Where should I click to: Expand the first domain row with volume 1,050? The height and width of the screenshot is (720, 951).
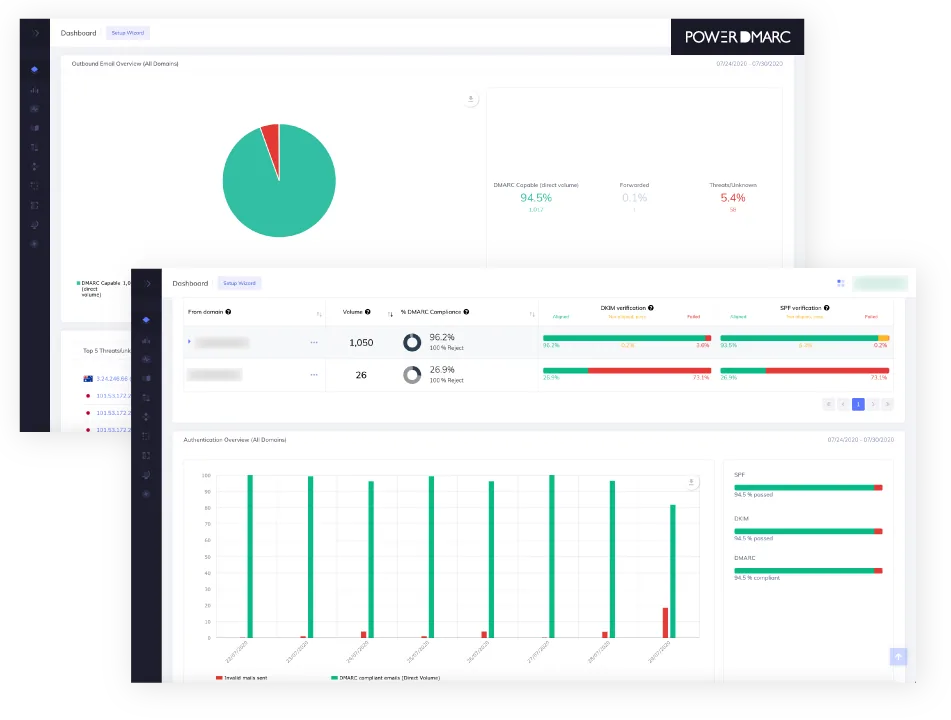point(189,342)
